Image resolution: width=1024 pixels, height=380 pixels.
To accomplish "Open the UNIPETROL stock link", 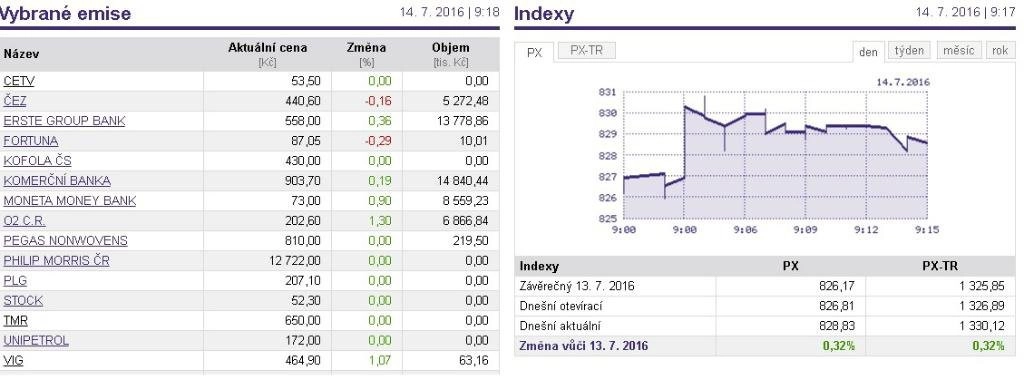I will point(35,340).
